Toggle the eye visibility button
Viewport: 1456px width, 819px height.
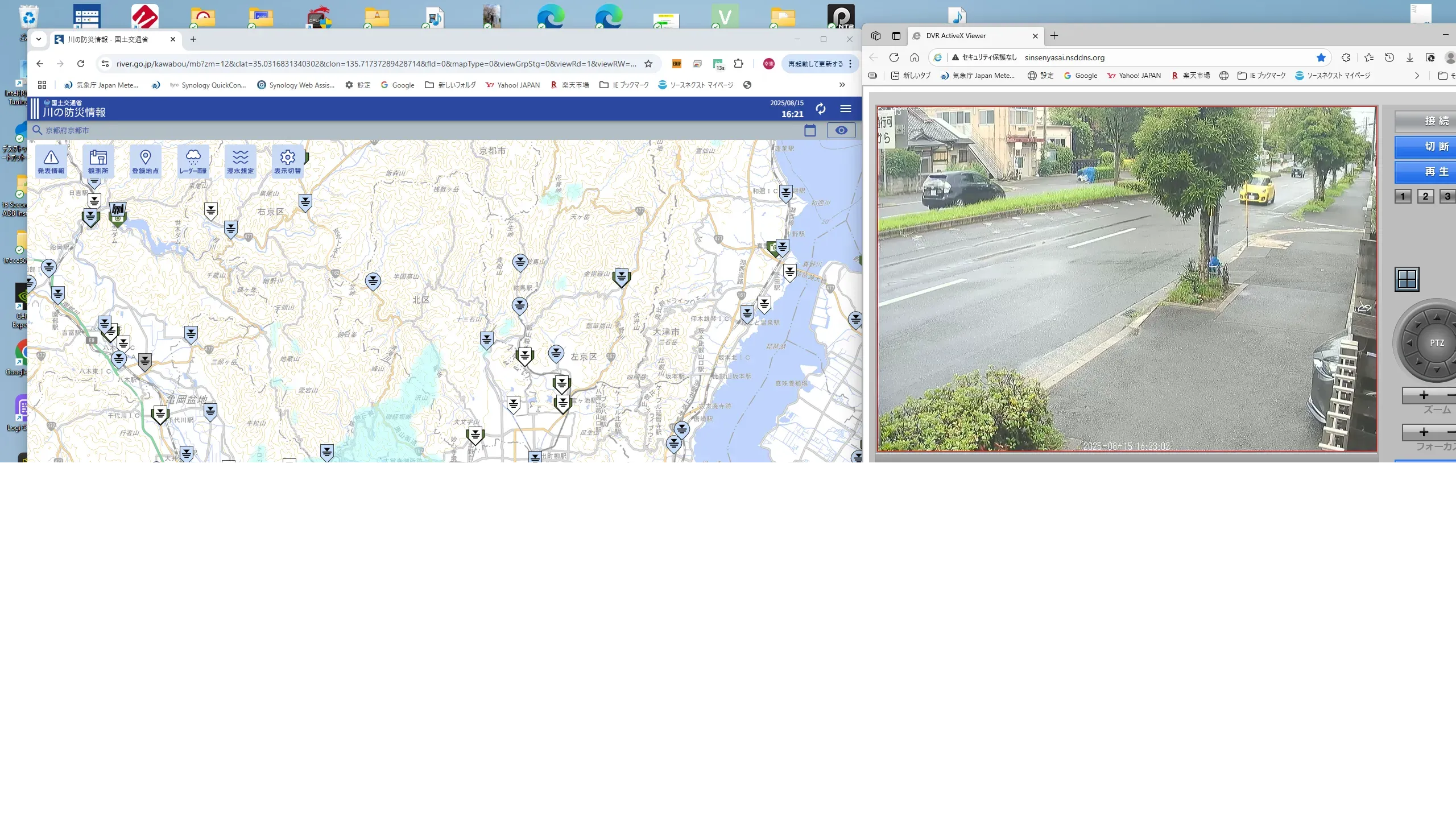(841, 131)
